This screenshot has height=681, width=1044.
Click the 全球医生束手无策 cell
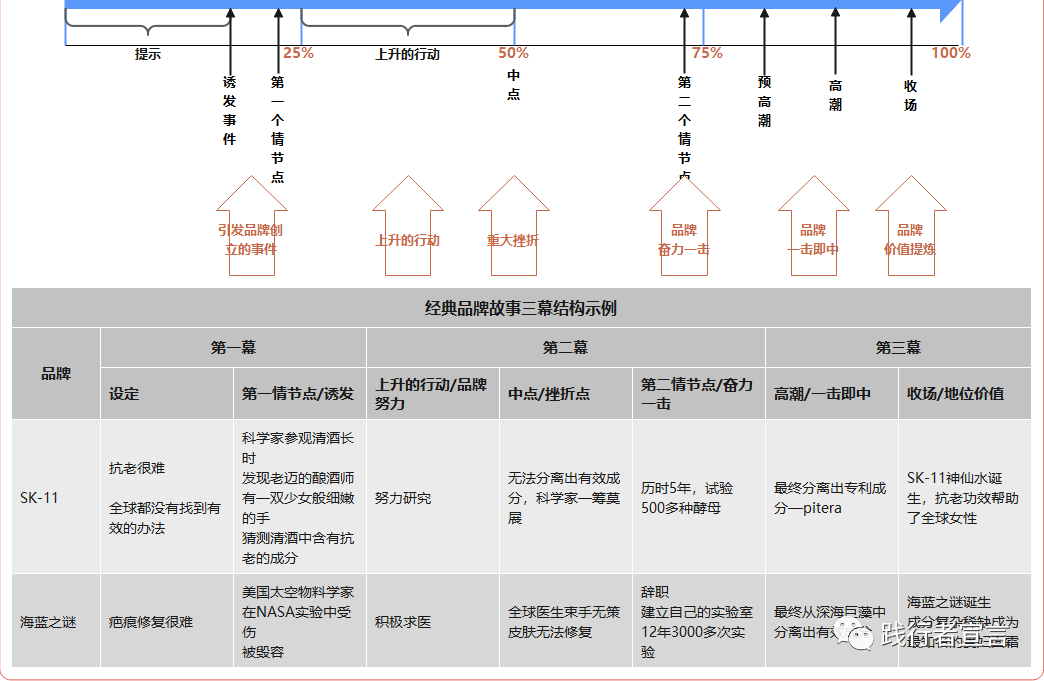[565, 621]
